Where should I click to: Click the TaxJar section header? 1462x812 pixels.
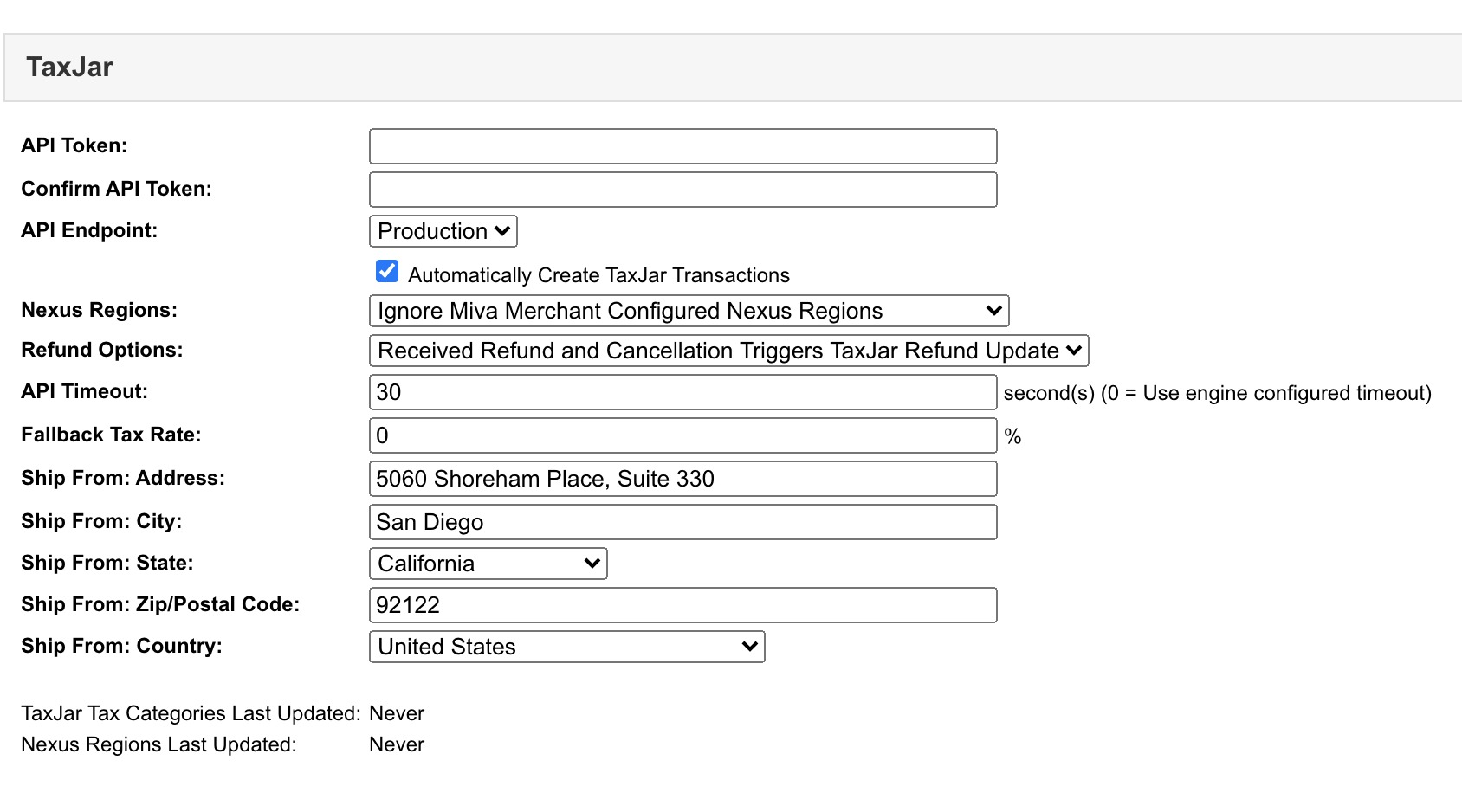70,67
